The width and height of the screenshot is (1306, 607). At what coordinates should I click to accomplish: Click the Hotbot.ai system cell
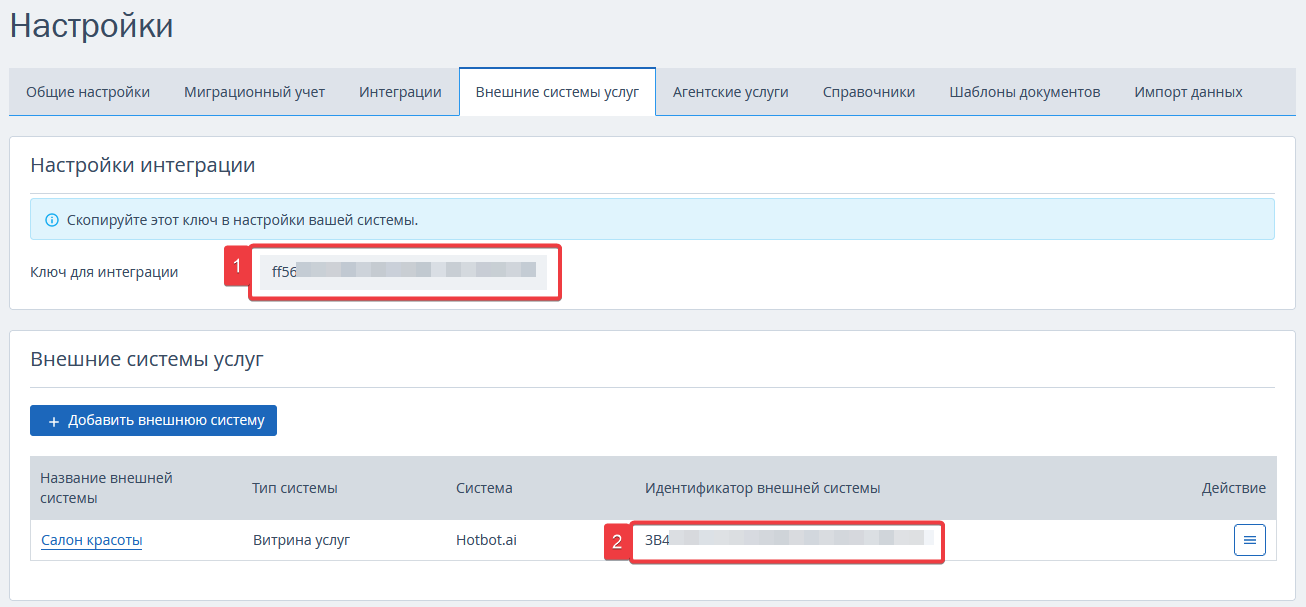click(x=486, y=540)
